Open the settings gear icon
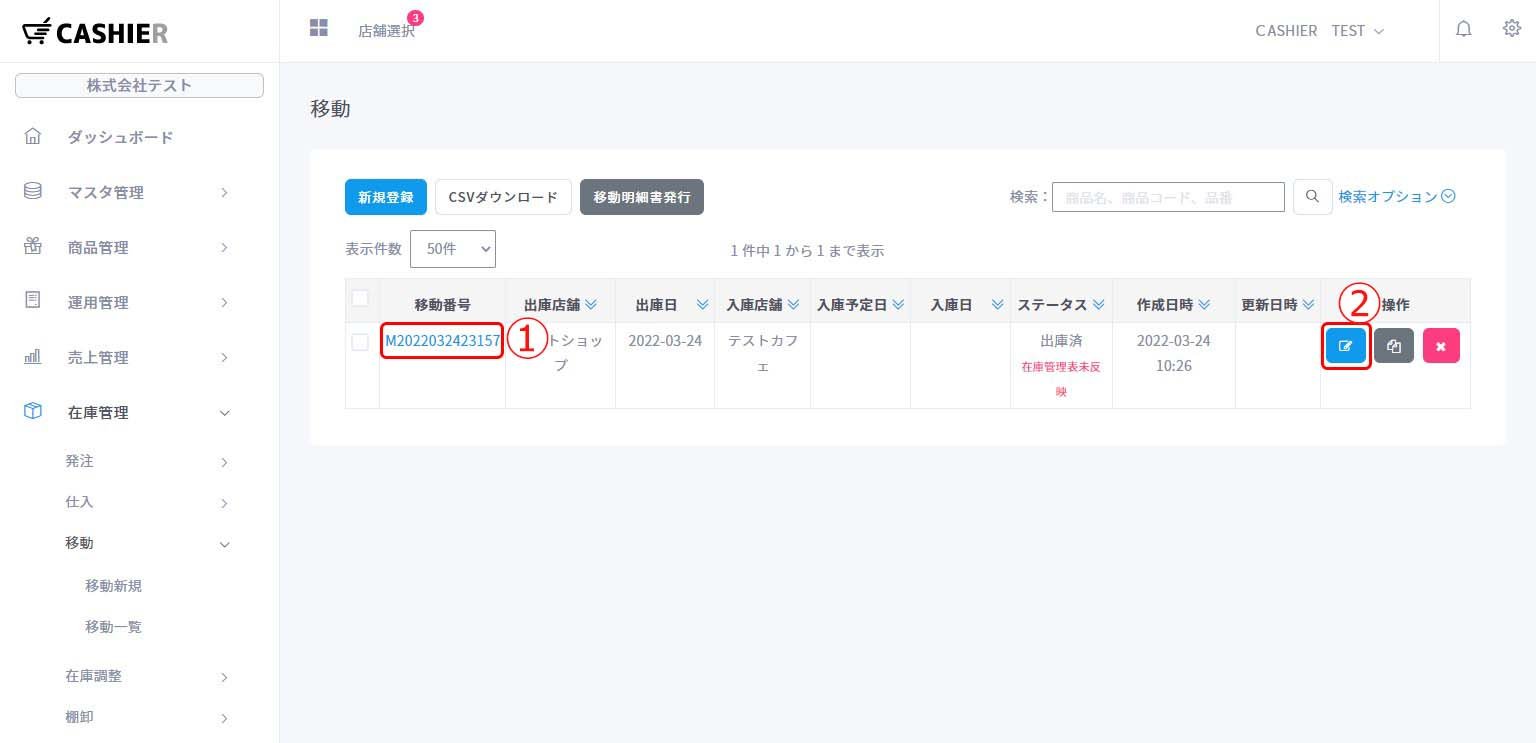 pos(1512,28)
